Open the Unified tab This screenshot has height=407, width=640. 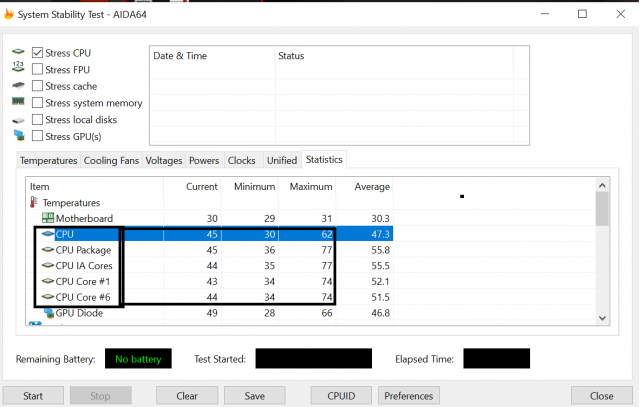tap(282, 160)
